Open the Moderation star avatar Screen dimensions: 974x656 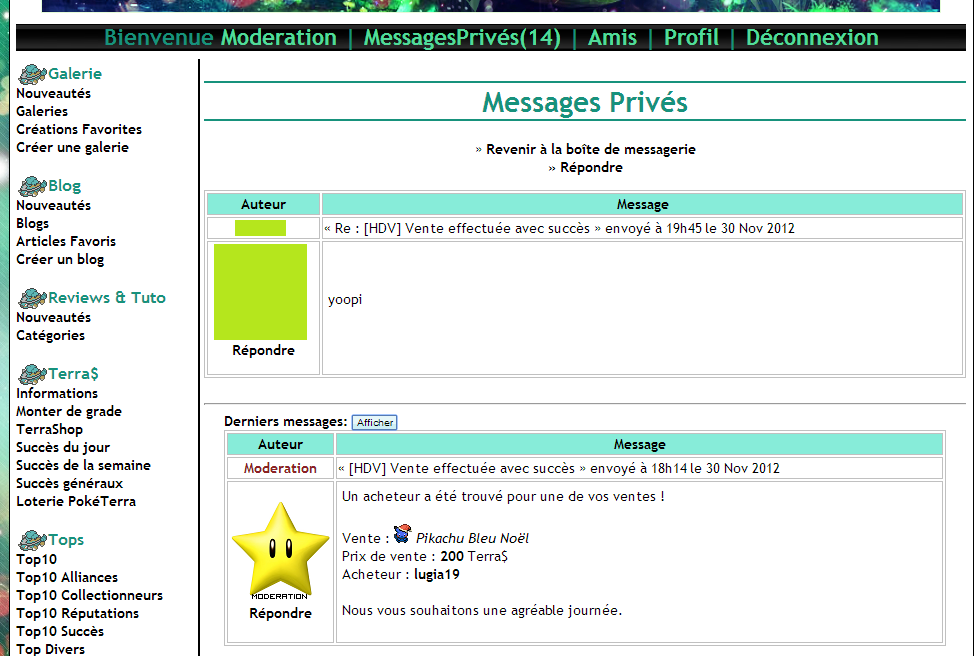280,551
